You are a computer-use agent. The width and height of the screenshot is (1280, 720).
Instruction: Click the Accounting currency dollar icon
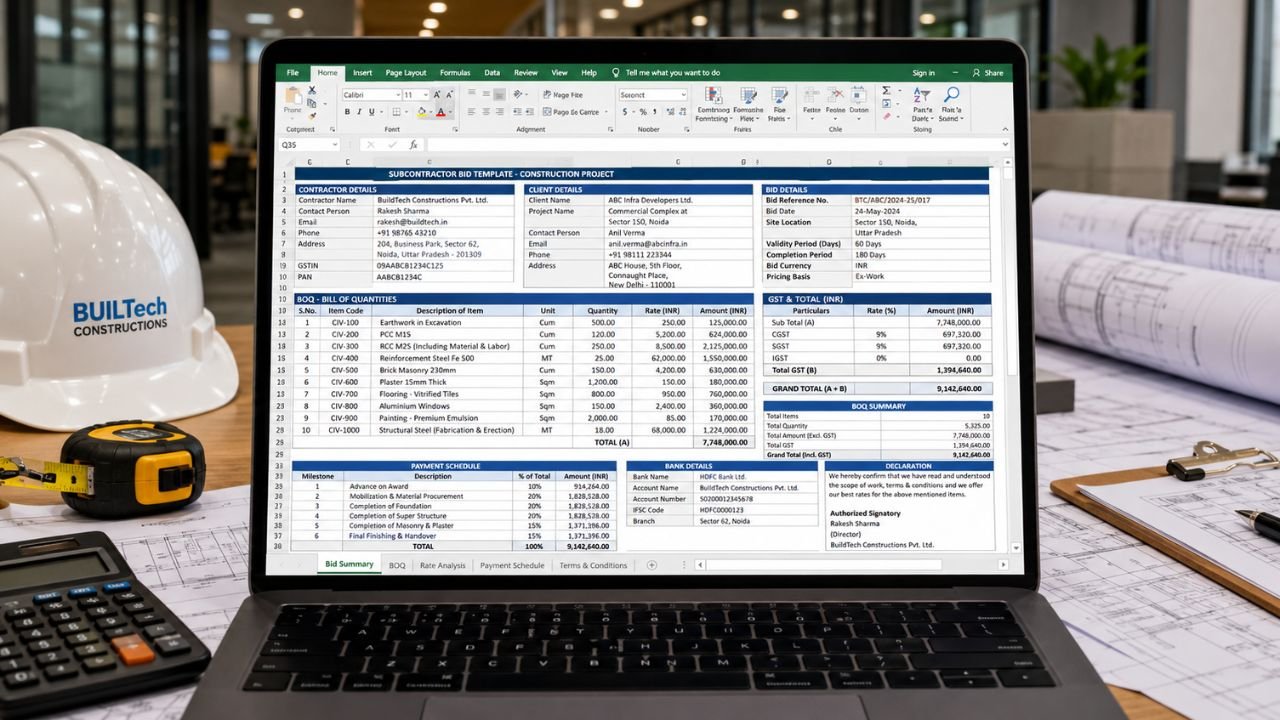coord(625,111)
